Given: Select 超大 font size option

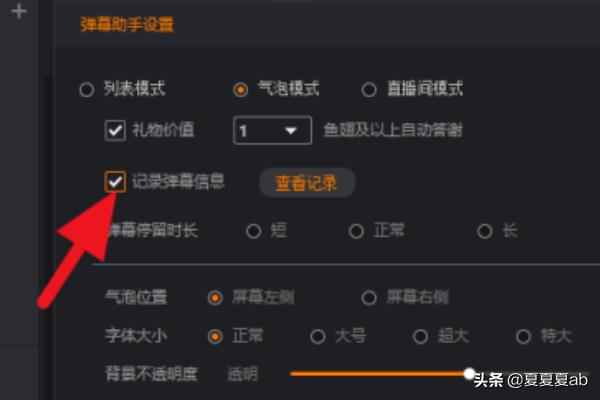Looking at the screenshot, I should [x=420, y=336].
